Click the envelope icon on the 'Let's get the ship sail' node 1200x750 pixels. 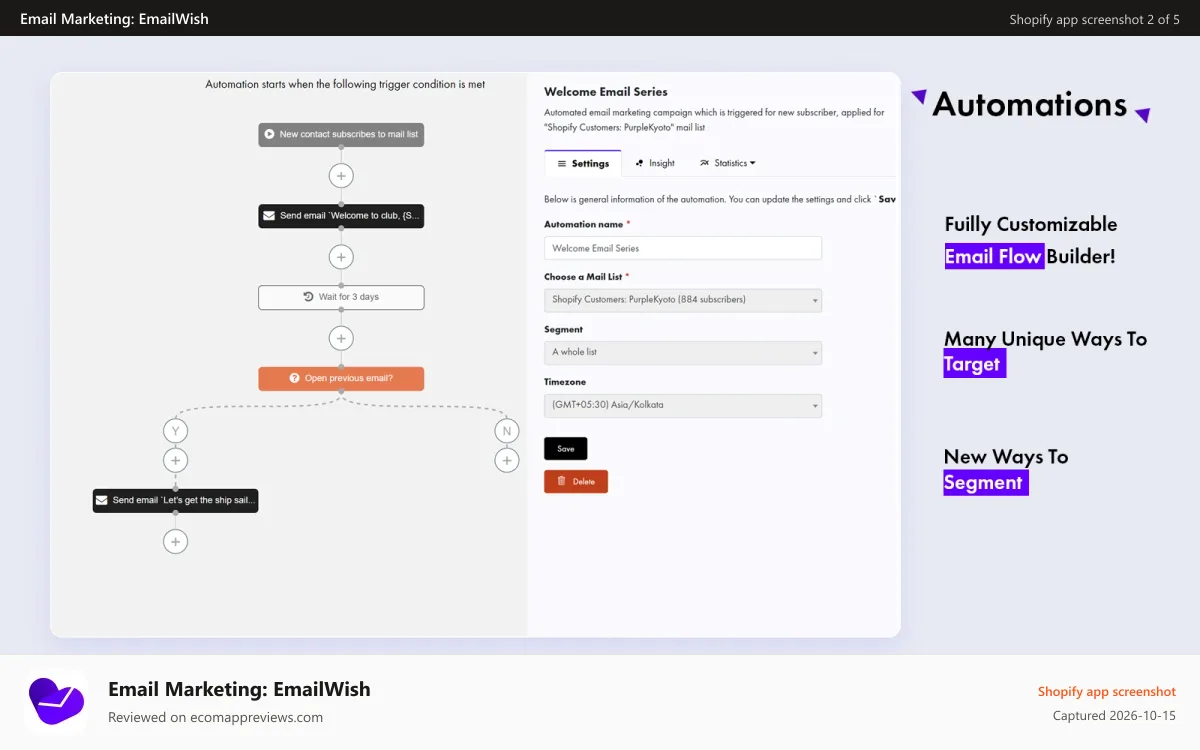(101, 500)
